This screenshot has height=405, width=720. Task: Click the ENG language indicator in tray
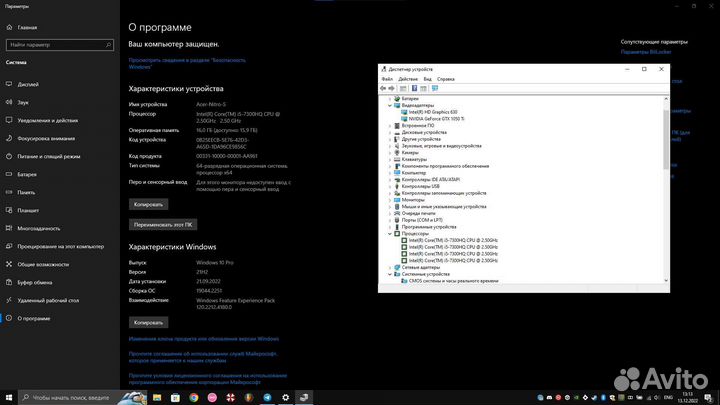(669, 397)
